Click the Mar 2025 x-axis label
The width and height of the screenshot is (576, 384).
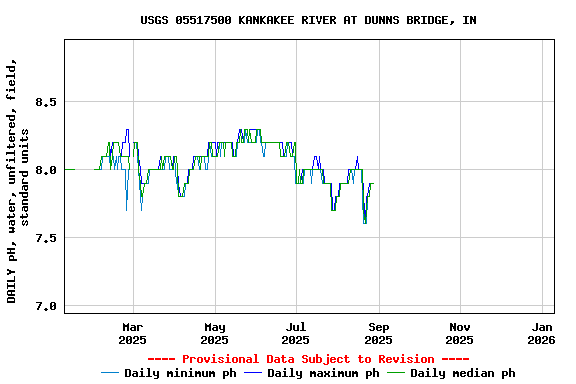(x=133, y=333)
